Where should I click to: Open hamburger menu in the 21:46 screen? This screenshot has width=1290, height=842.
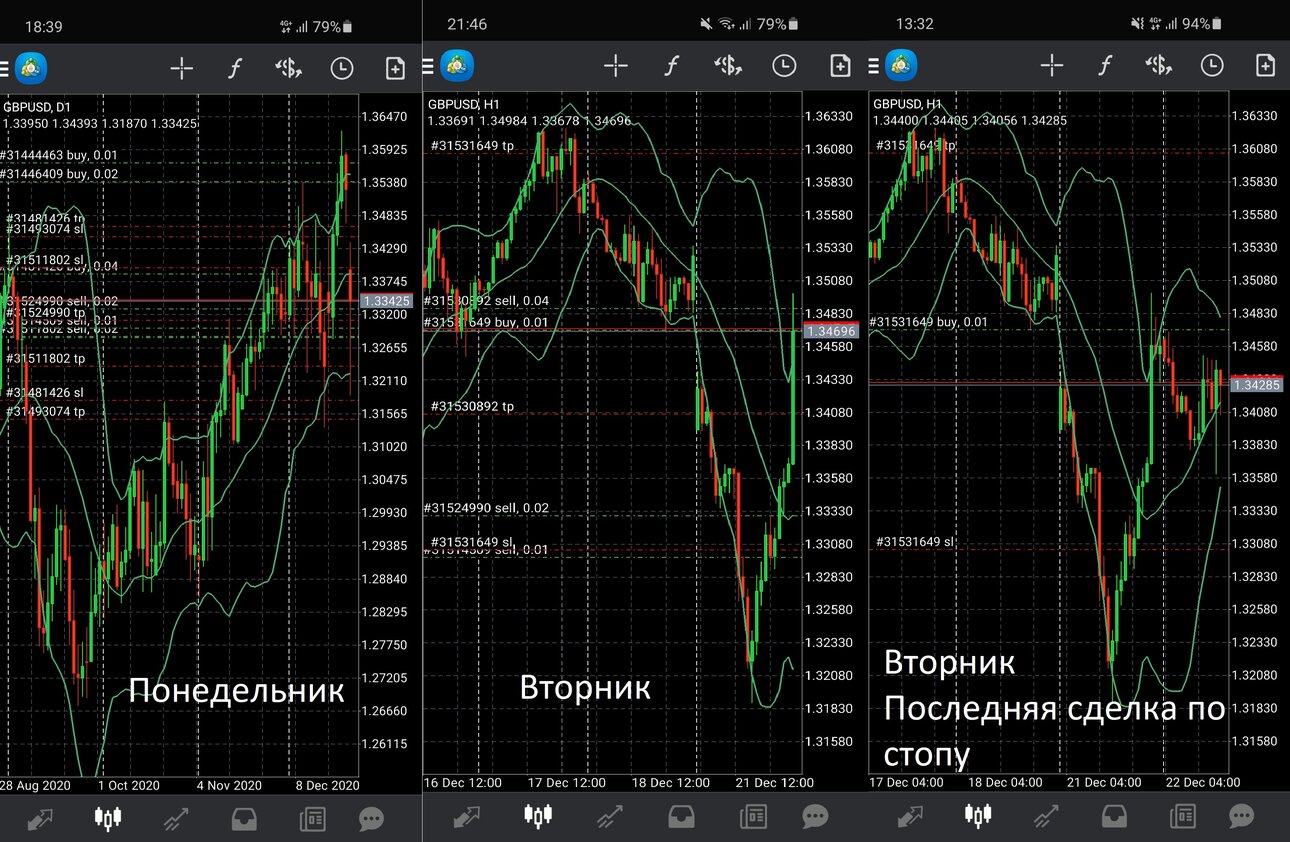(428, 66)
